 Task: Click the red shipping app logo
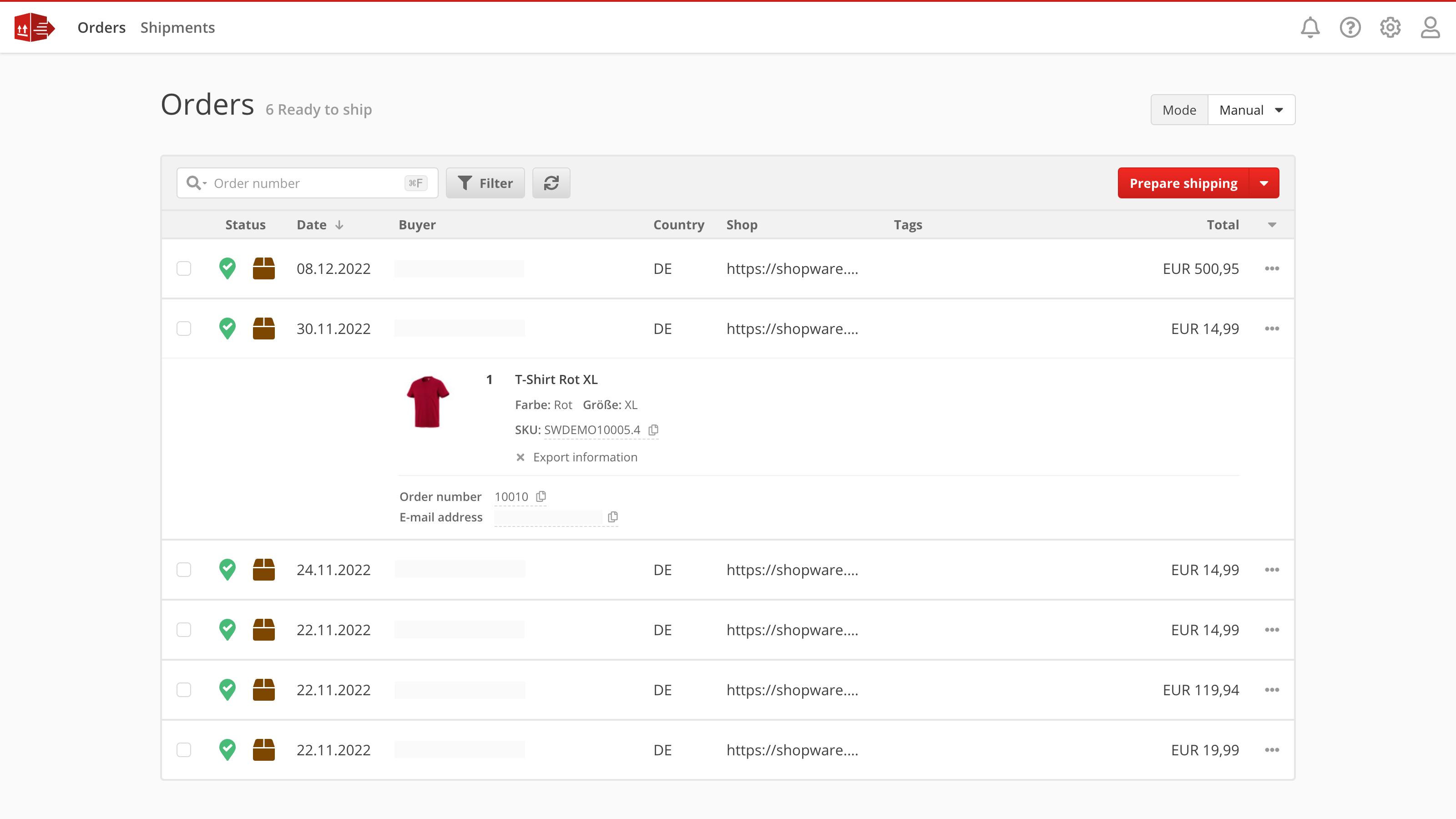[x=35, y=27]
